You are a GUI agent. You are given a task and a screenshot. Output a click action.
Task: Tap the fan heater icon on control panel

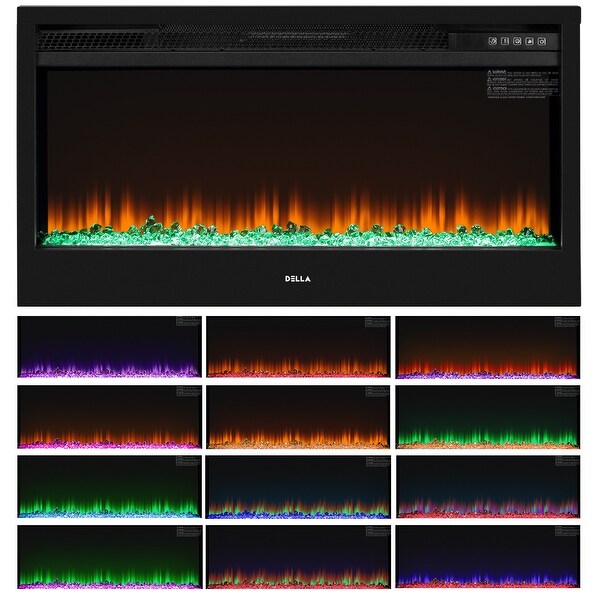click(493, 41)
